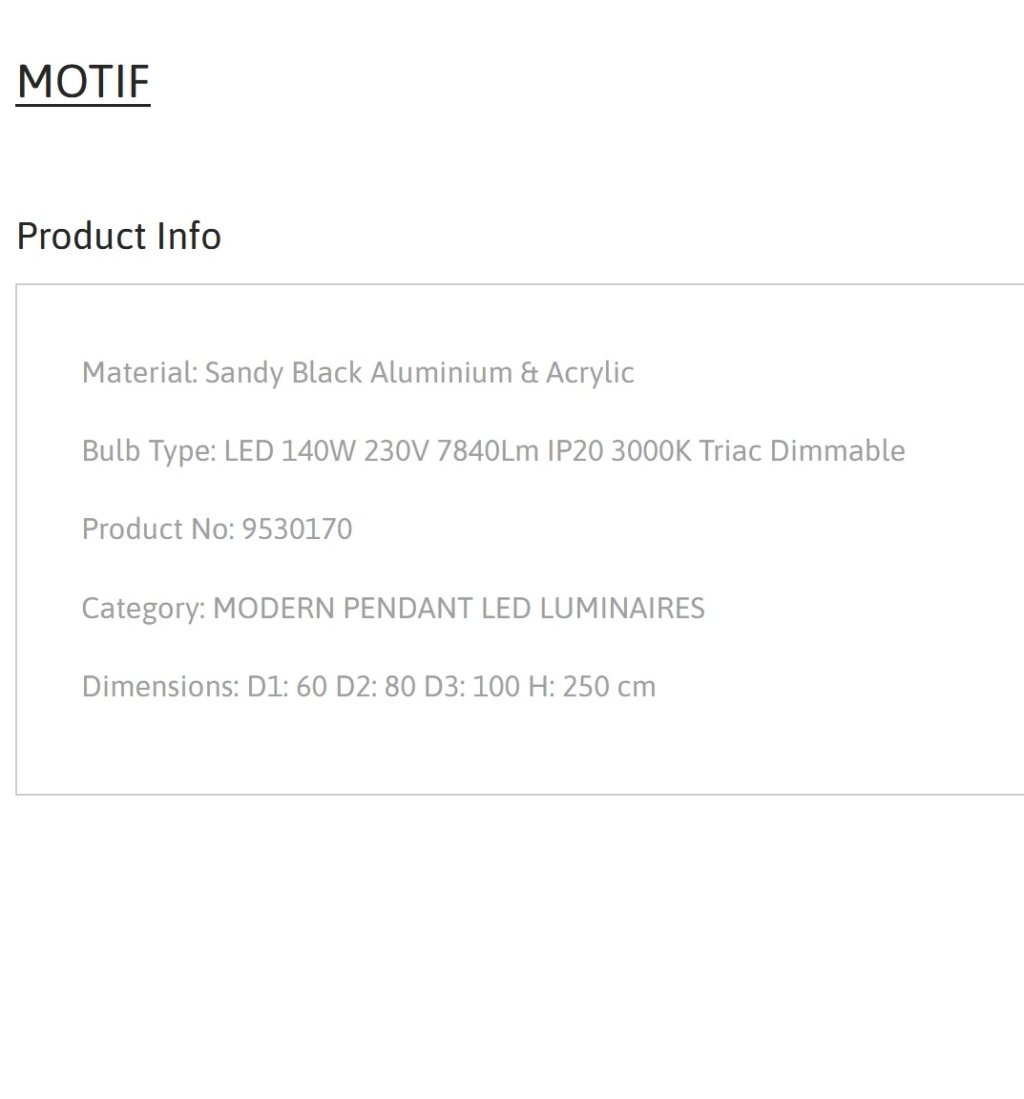Click the Category: MODERN PENDANT LED LUMINAIRES line
The image size is (1024, 1099).
[393, 608]
